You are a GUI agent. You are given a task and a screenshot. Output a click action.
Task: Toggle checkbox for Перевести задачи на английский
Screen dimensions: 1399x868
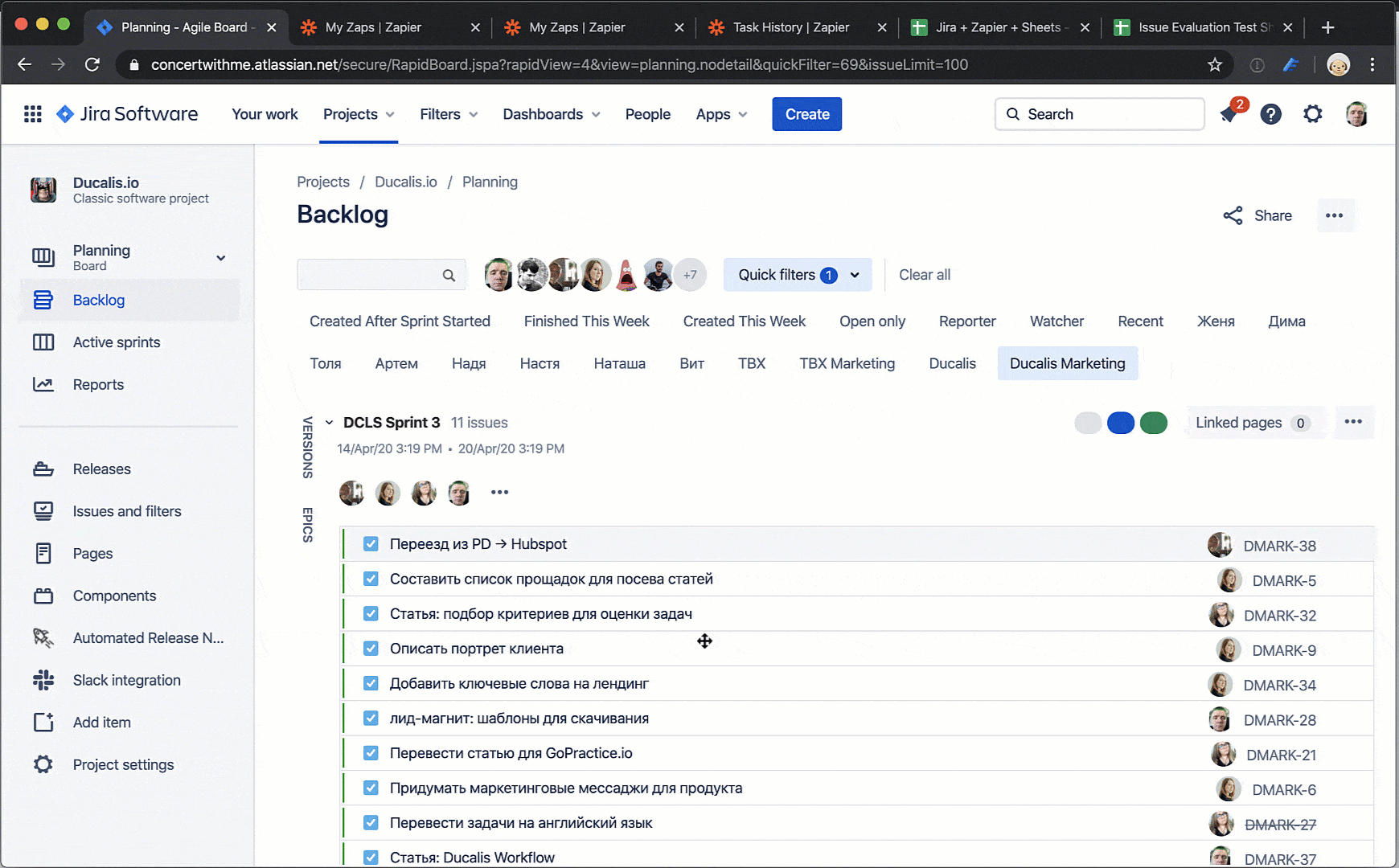click(x=371, y=822)
